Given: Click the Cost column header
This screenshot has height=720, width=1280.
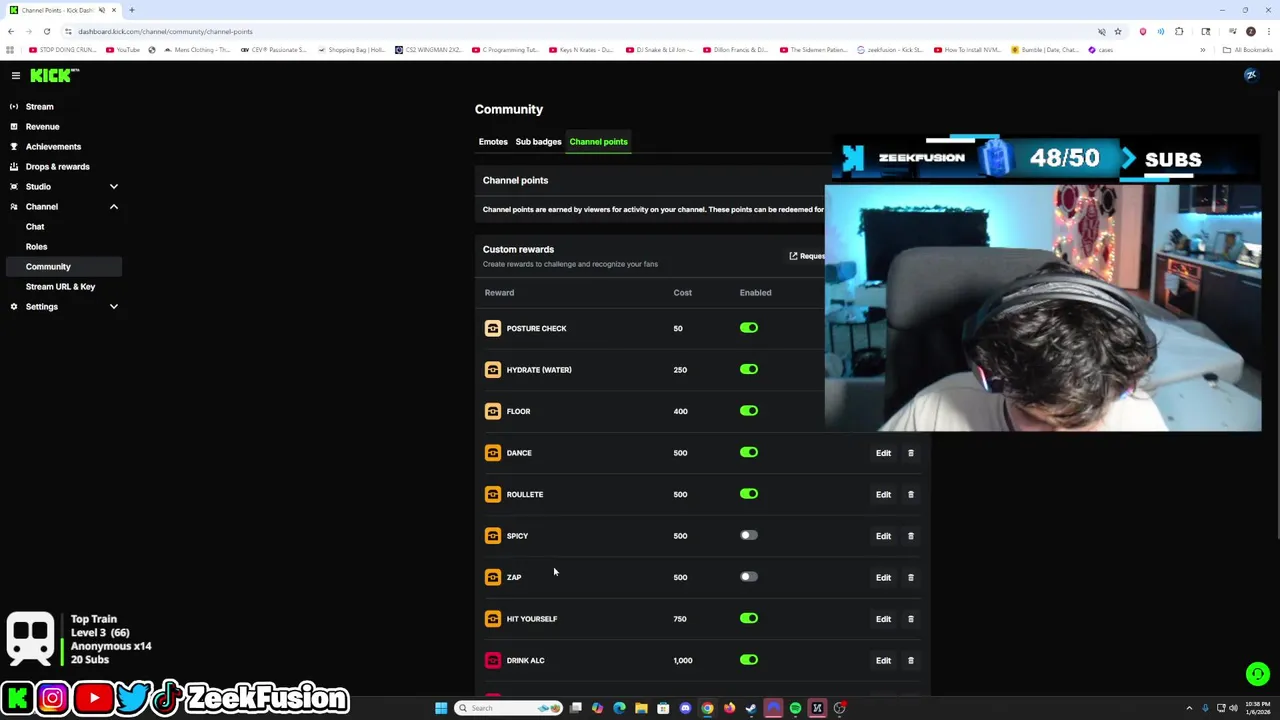Looking at the screenshot, I should coord(682,292).
